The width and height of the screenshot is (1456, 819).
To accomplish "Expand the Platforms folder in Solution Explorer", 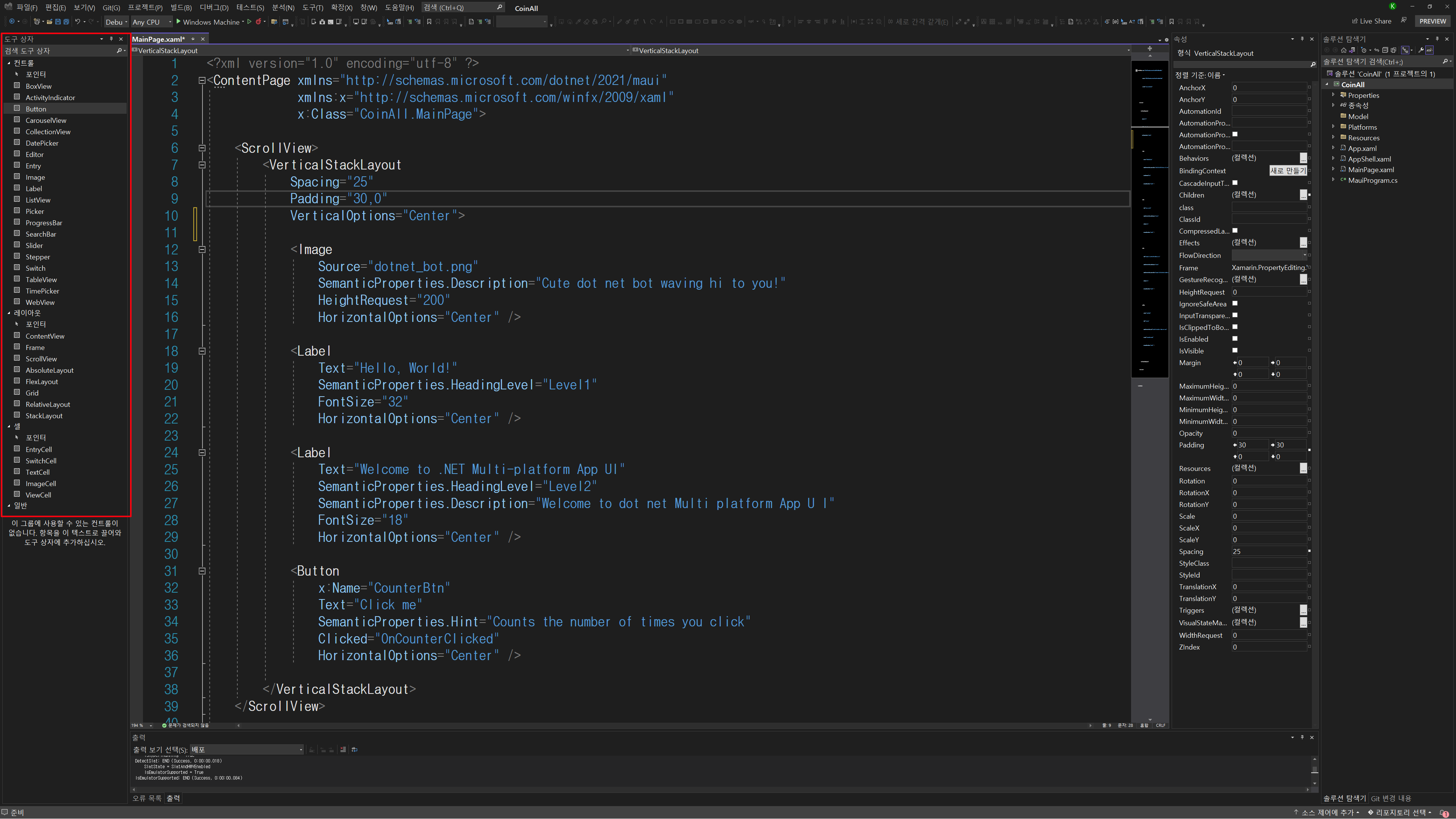I will tap(1334, 127).
